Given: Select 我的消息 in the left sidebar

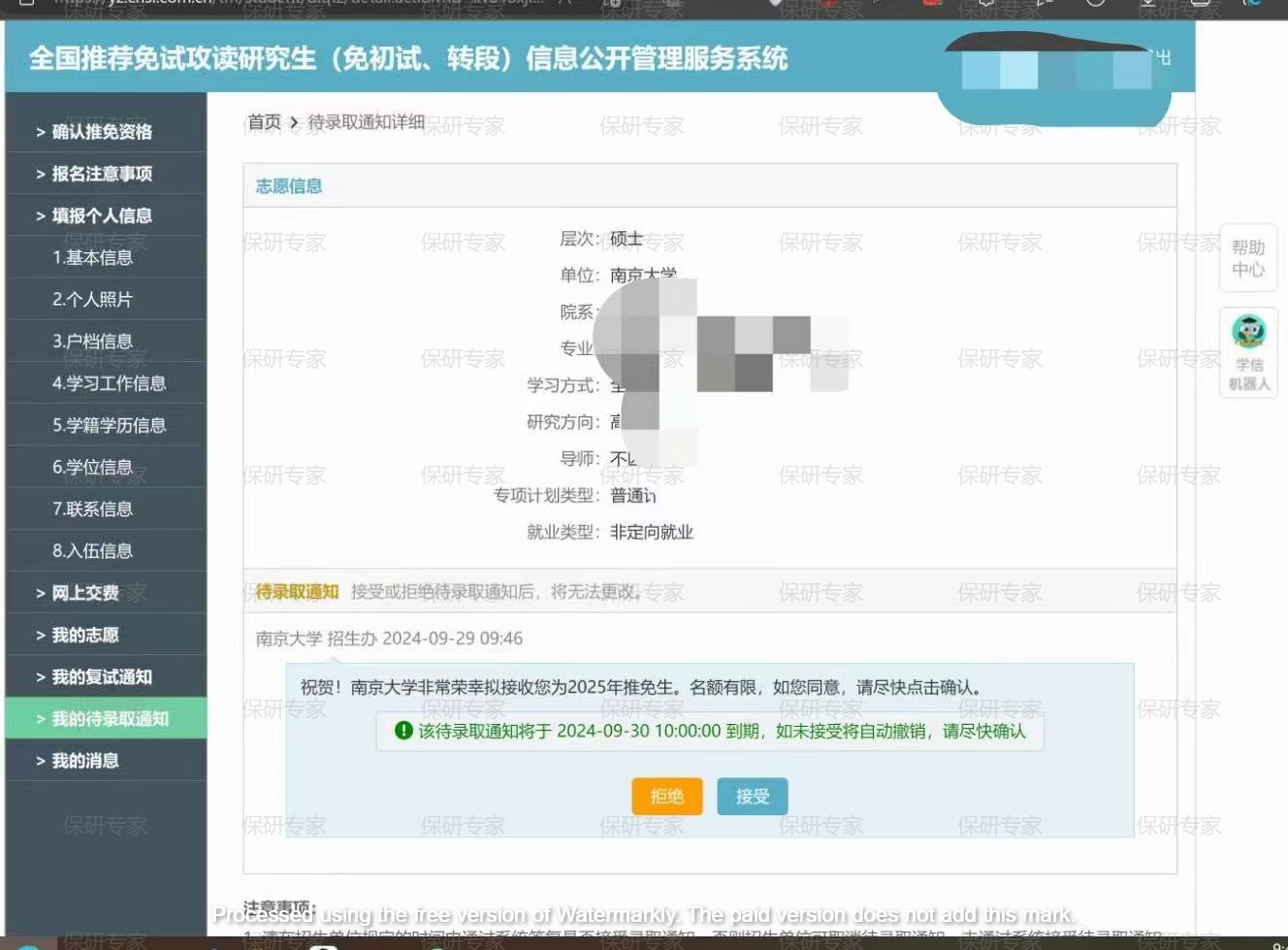Looking at the screenshot, I should 83,761.
